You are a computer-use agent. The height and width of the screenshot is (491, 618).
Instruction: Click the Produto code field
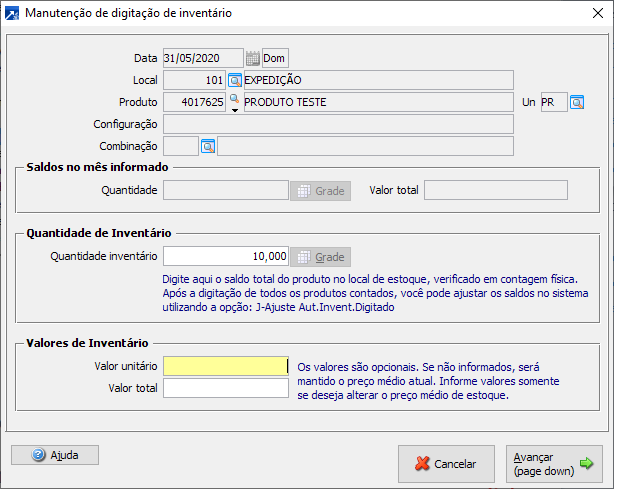(195, 102)
